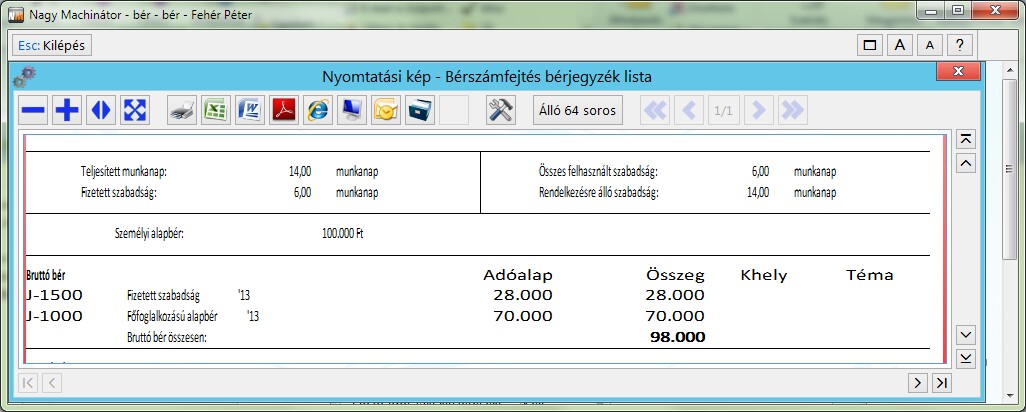Fit page to width icon
The height and width of the screenshot is (412, 1026).
click(x=101, y=111)
